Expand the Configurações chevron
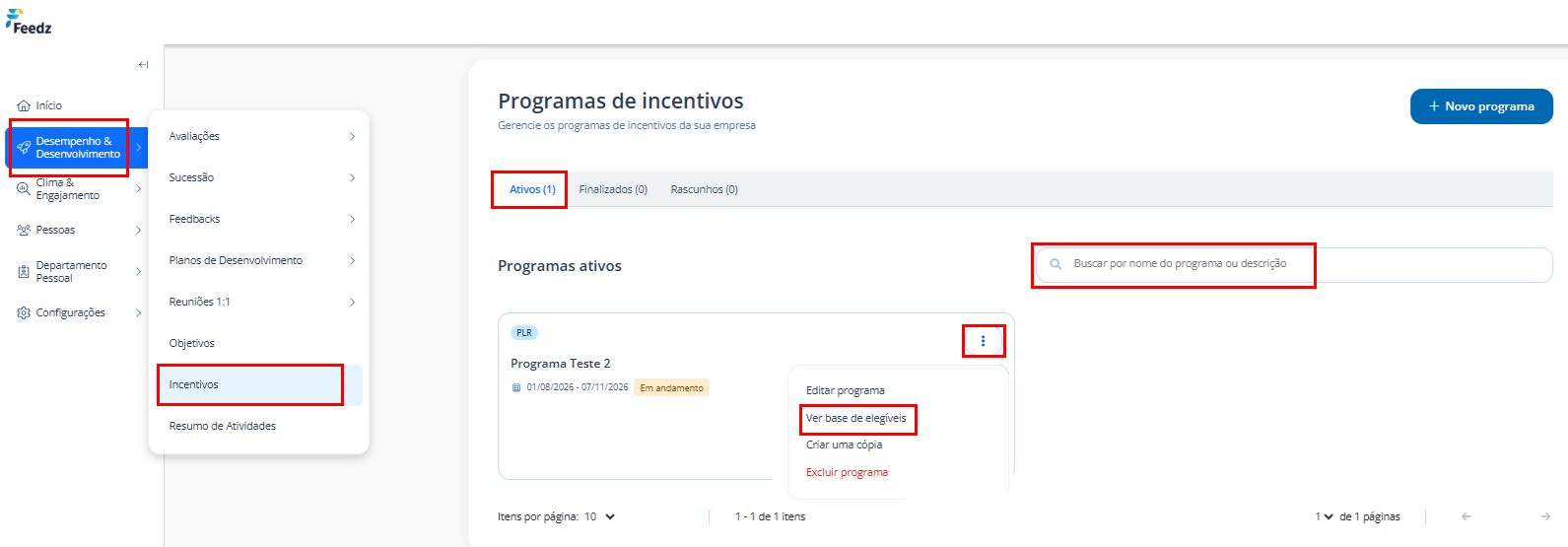Viewport: 1568px width, 547px height. pyautogui.click(x=139, y=312)
